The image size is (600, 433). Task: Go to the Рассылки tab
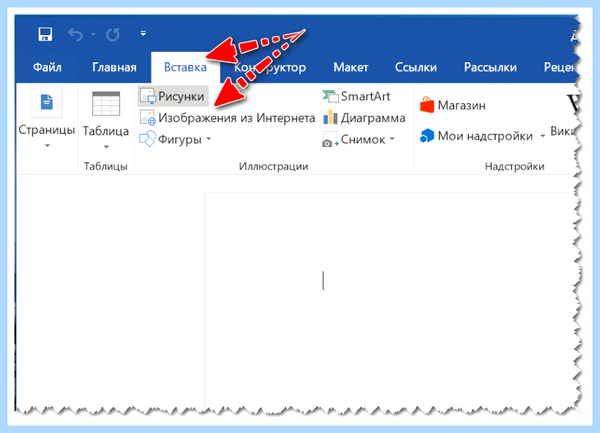(490, 67)
